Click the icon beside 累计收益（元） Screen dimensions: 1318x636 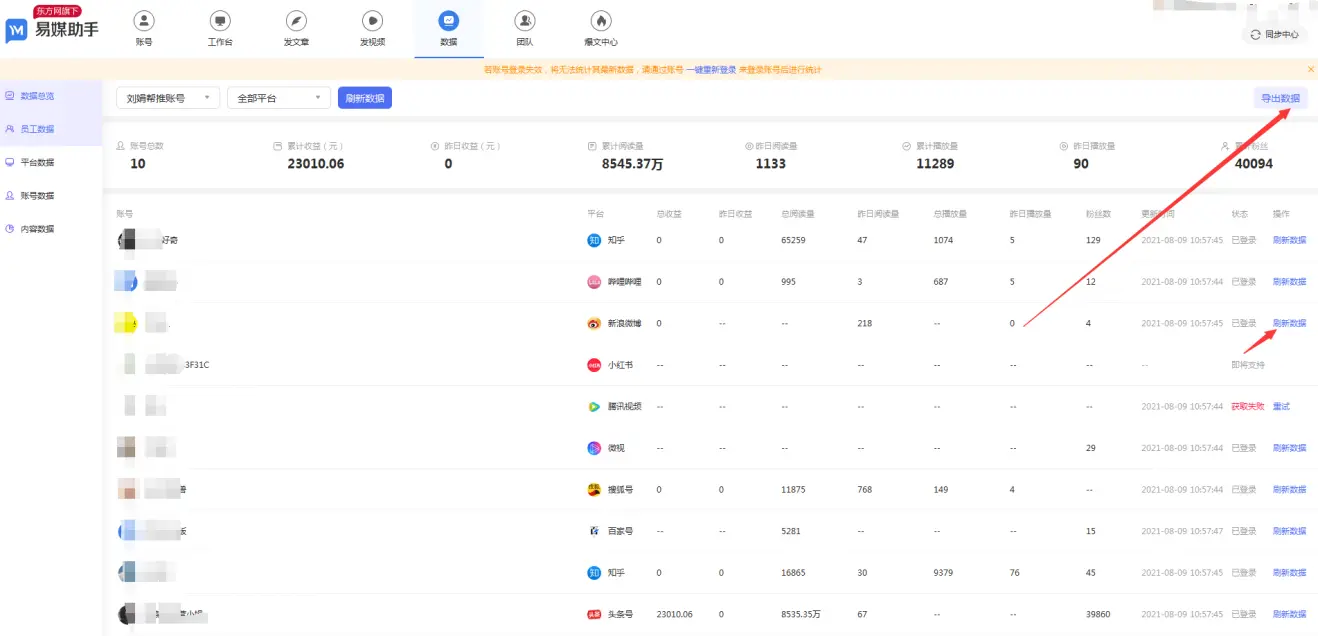278,146
